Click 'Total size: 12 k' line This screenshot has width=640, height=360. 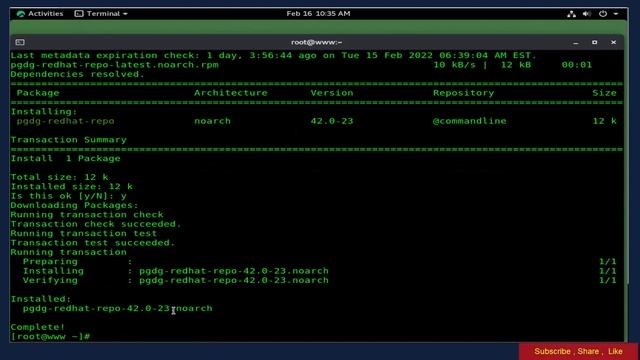(59, 177)
